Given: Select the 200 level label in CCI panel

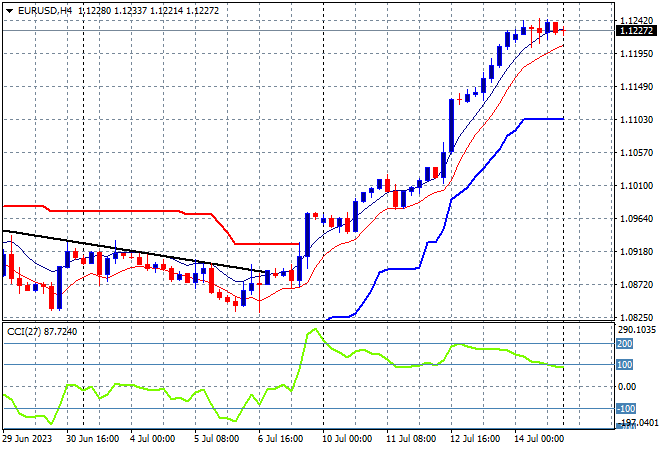Looking at the screenshot, I should [x=624, y=344].
